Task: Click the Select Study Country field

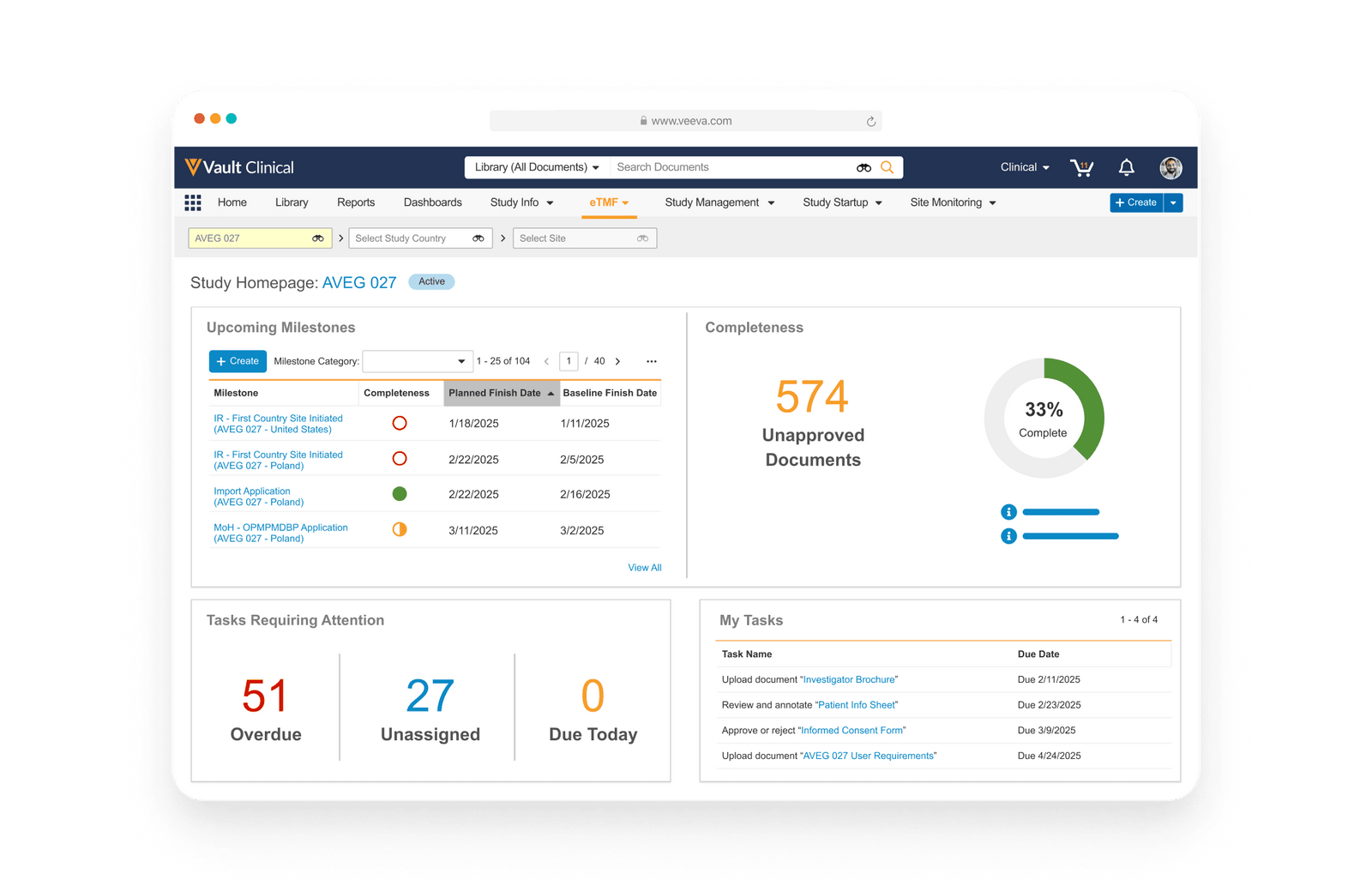Action: [x=412, y=238]
